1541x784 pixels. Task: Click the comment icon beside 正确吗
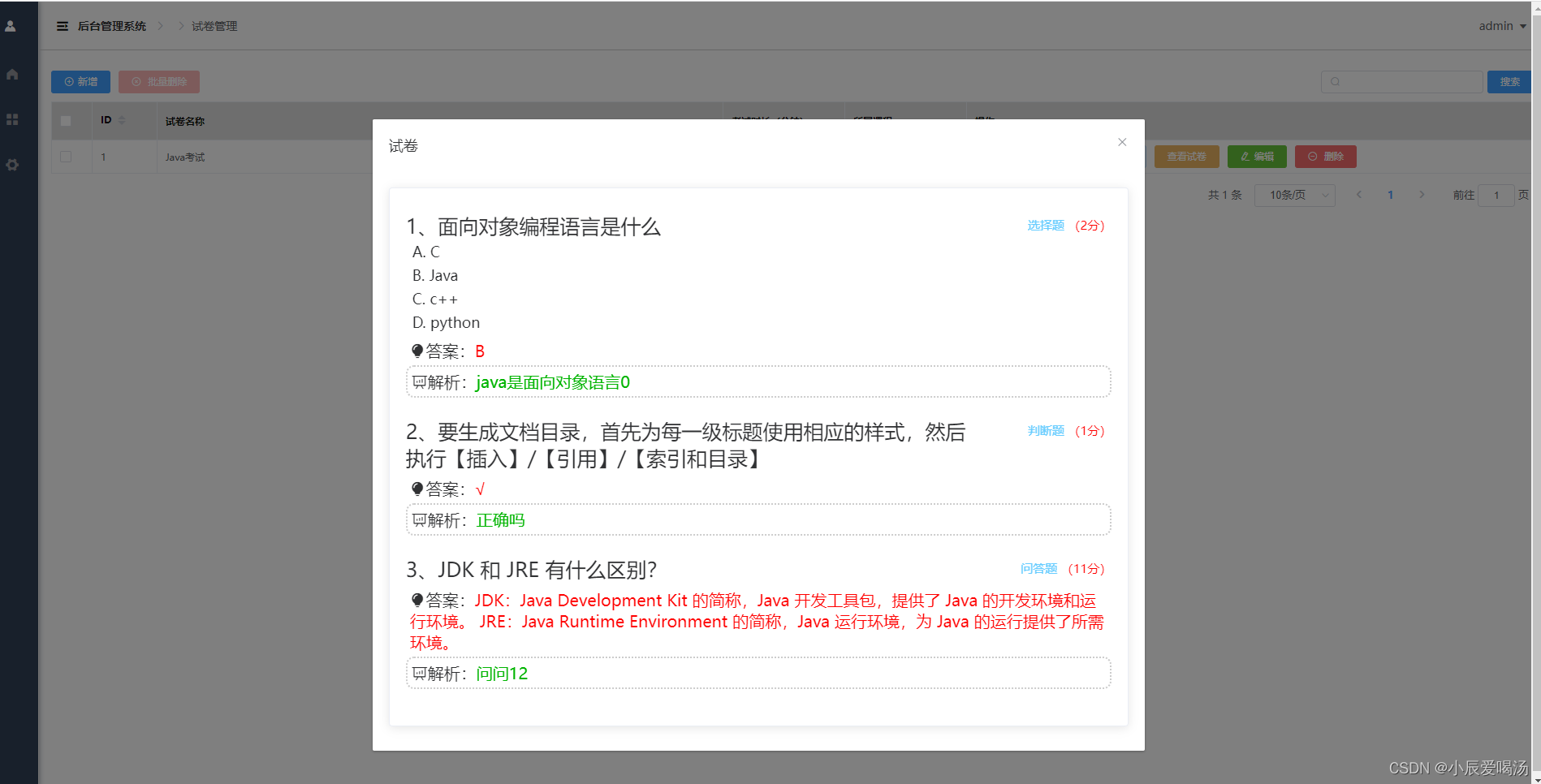419,520
